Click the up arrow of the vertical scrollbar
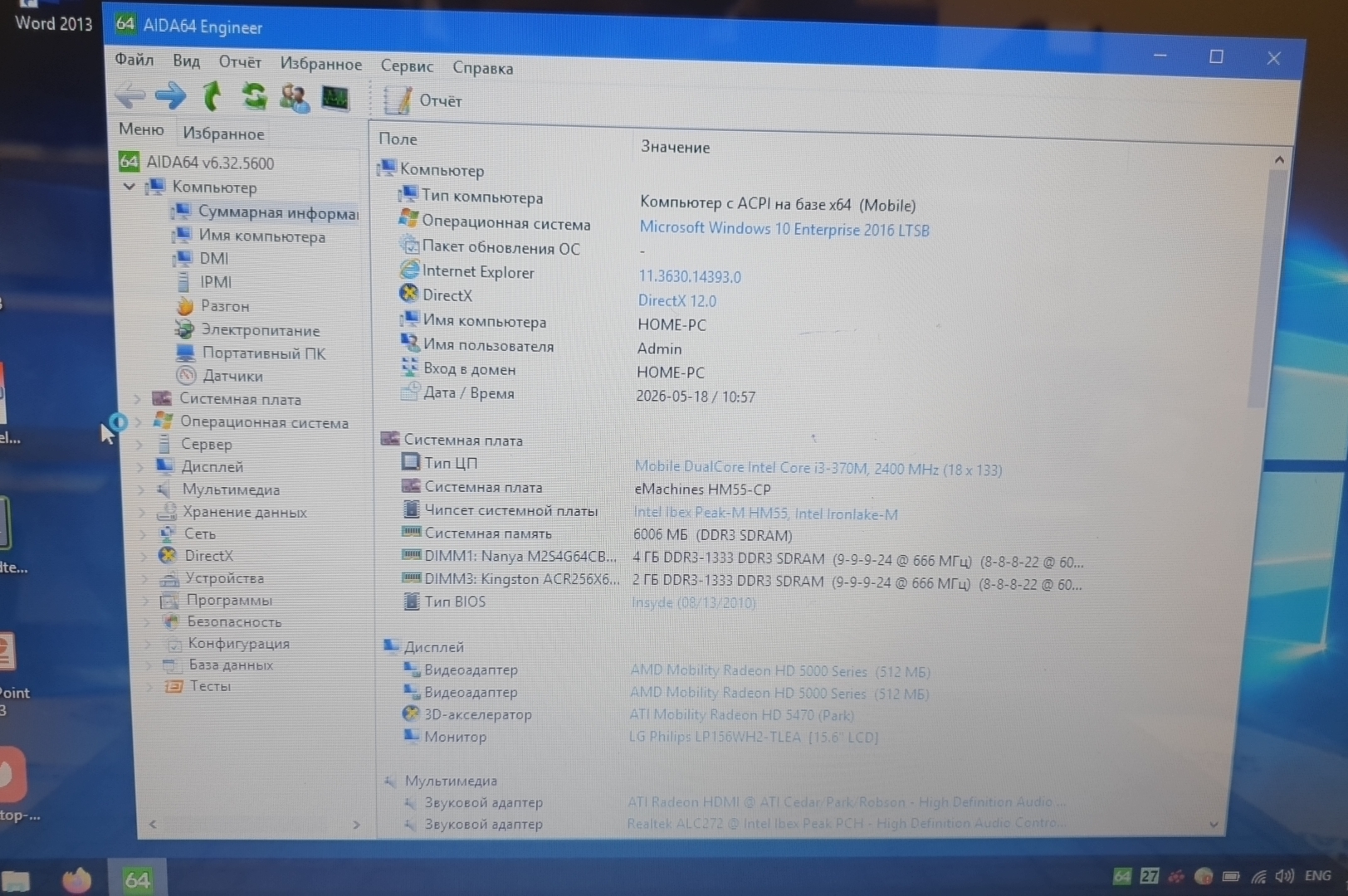1348x896 pixels. pos(1279,158)
